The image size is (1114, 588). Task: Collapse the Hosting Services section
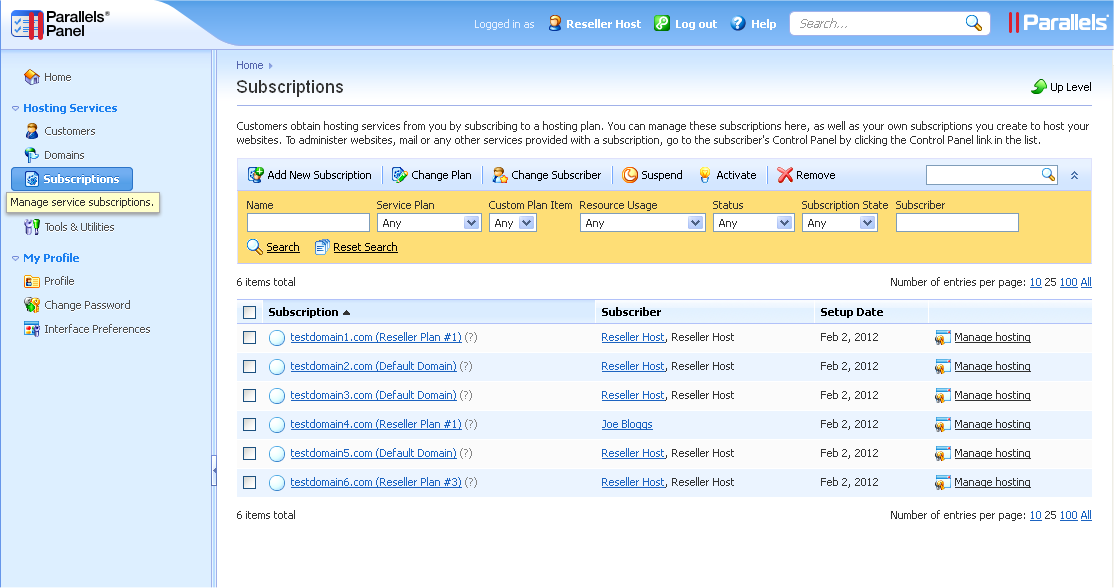click(x=16, y=109)
